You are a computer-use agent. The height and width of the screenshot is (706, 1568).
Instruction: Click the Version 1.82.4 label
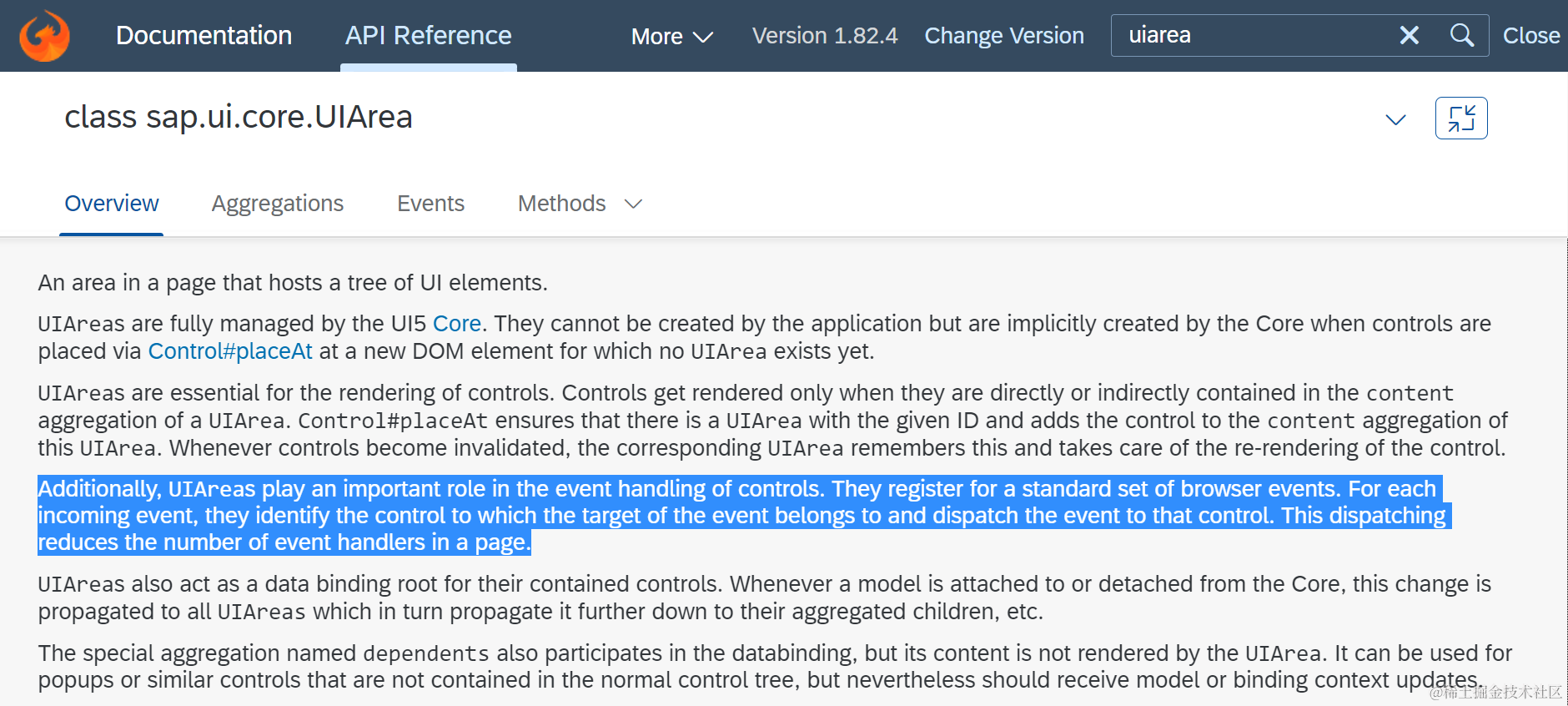[x=825, y=36]
